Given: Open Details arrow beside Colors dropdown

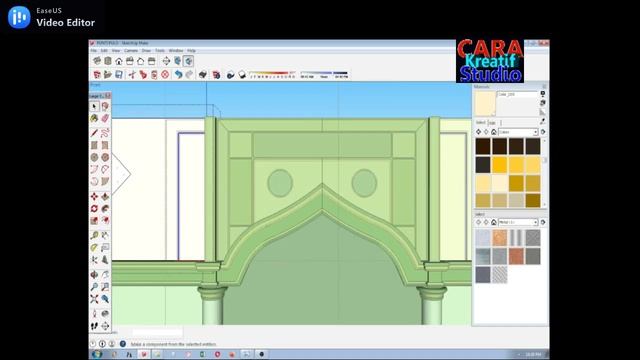Looking at the screenshot, I should click(x=543, y=132).
